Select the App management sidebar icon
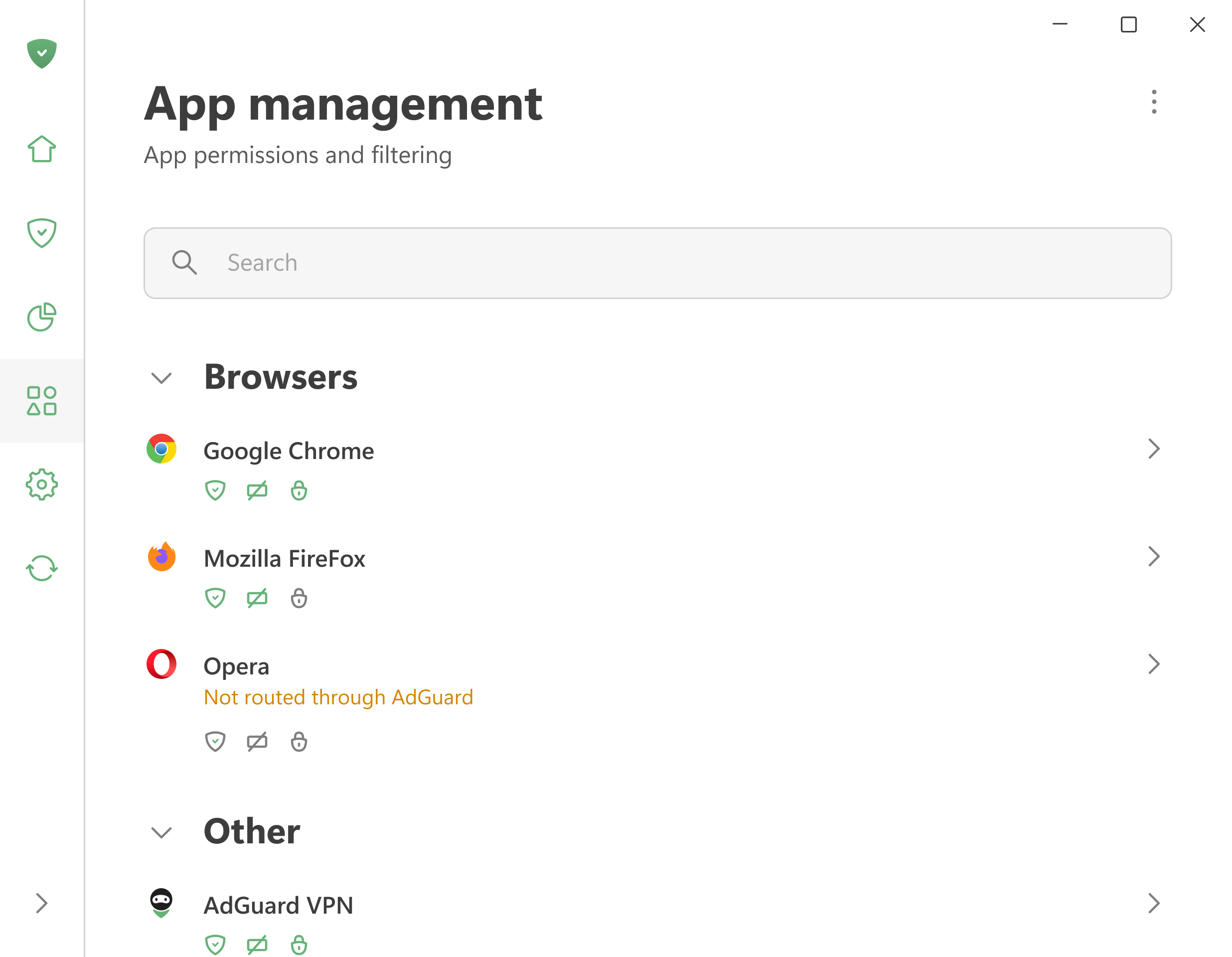This screenshot has width=1232, height=957. [42, 401]
